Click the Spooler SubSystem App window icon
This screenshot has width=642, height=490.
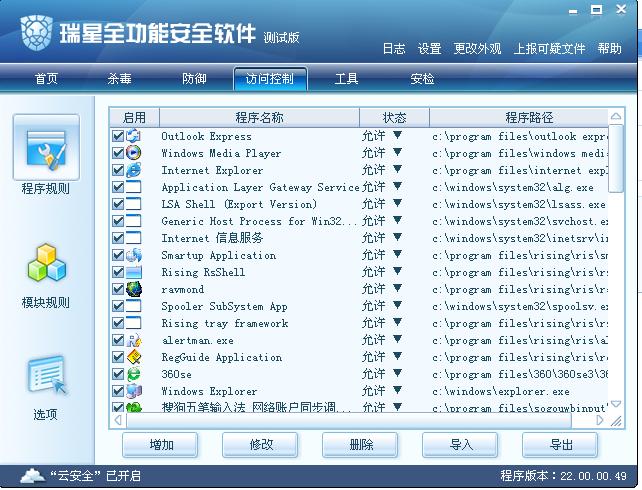point(133,306)
